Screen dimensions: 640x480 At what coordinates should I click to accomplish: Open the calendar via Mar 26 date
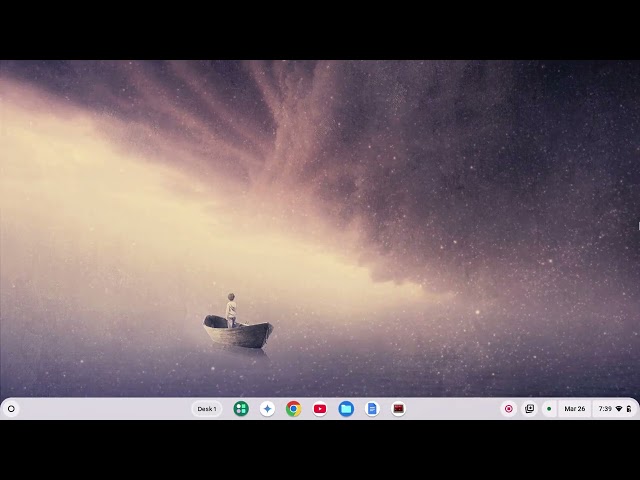pos(575,409)
